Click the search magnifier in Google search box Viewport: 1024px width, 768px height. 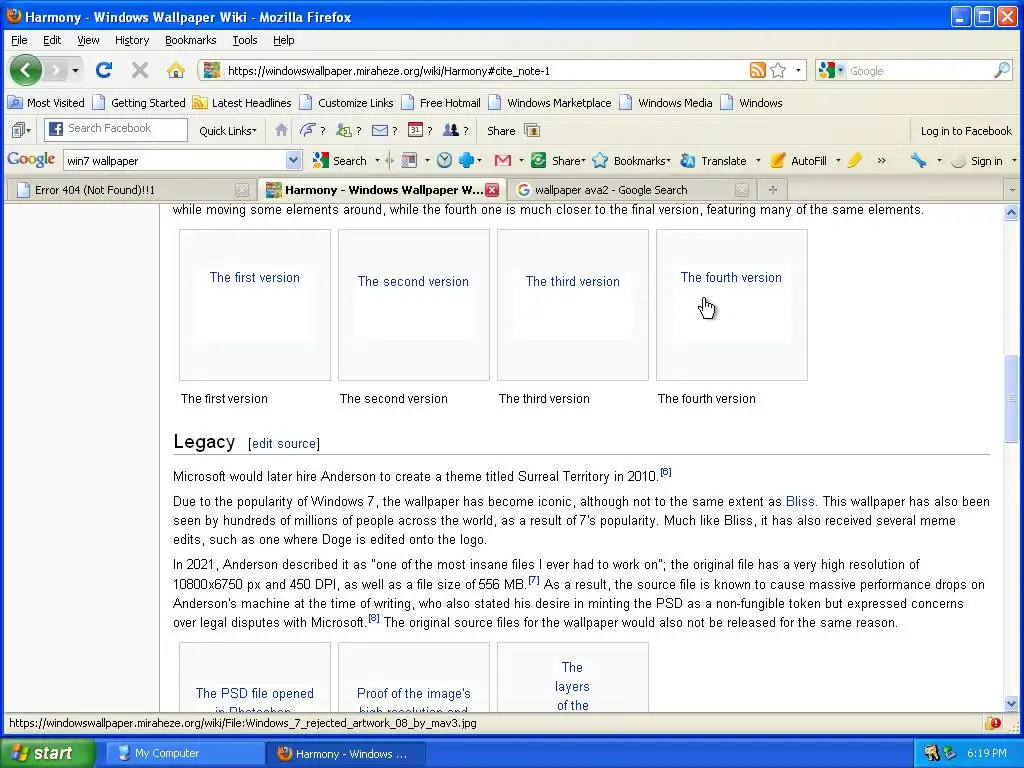coord(1002,71)
